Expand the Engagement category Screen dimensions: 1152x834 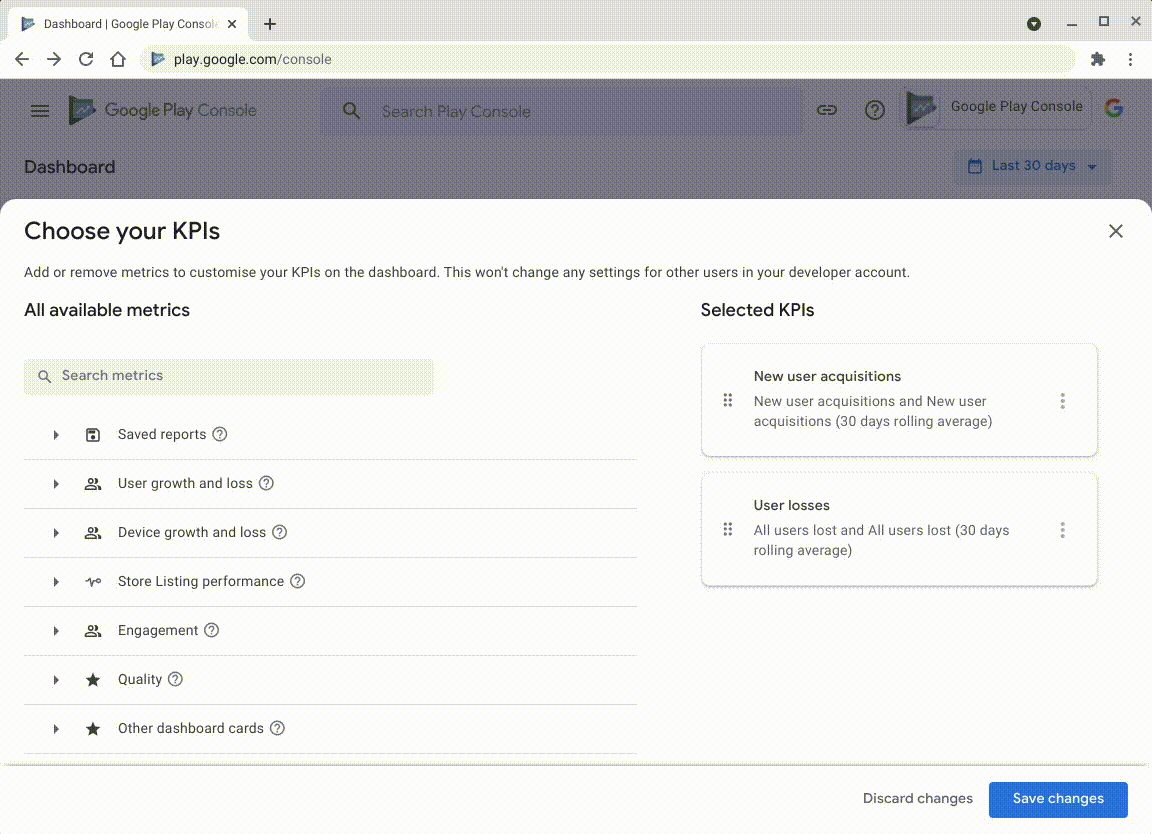click(x=56, y=631)
